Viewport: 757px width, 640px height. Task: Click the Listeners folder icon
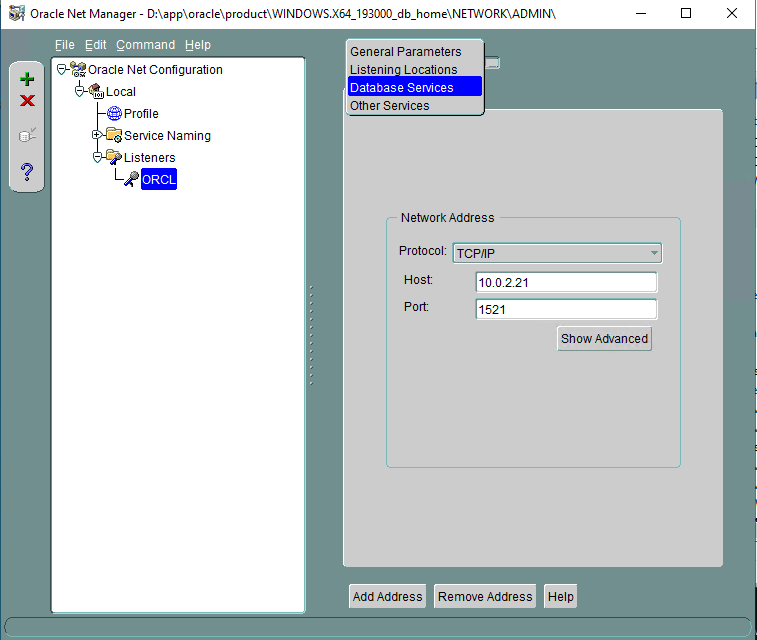coord(114,157)
